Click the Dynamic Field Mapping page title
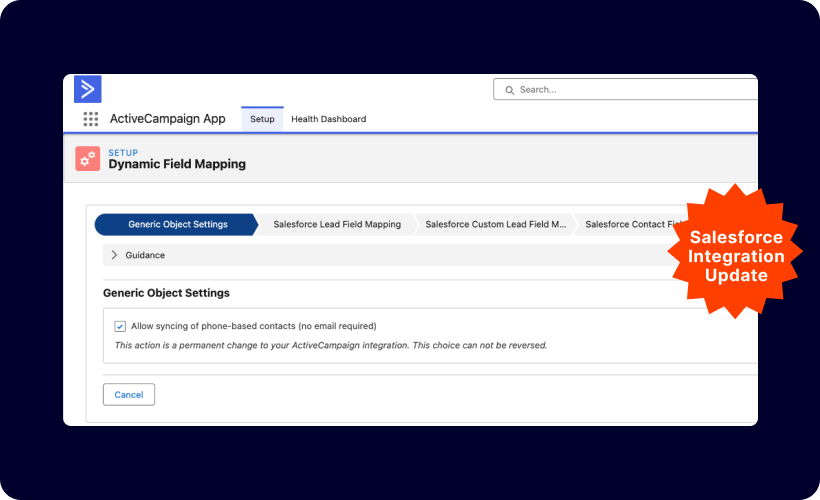Viewport: 820px width, 500px height. pos(176,164)
